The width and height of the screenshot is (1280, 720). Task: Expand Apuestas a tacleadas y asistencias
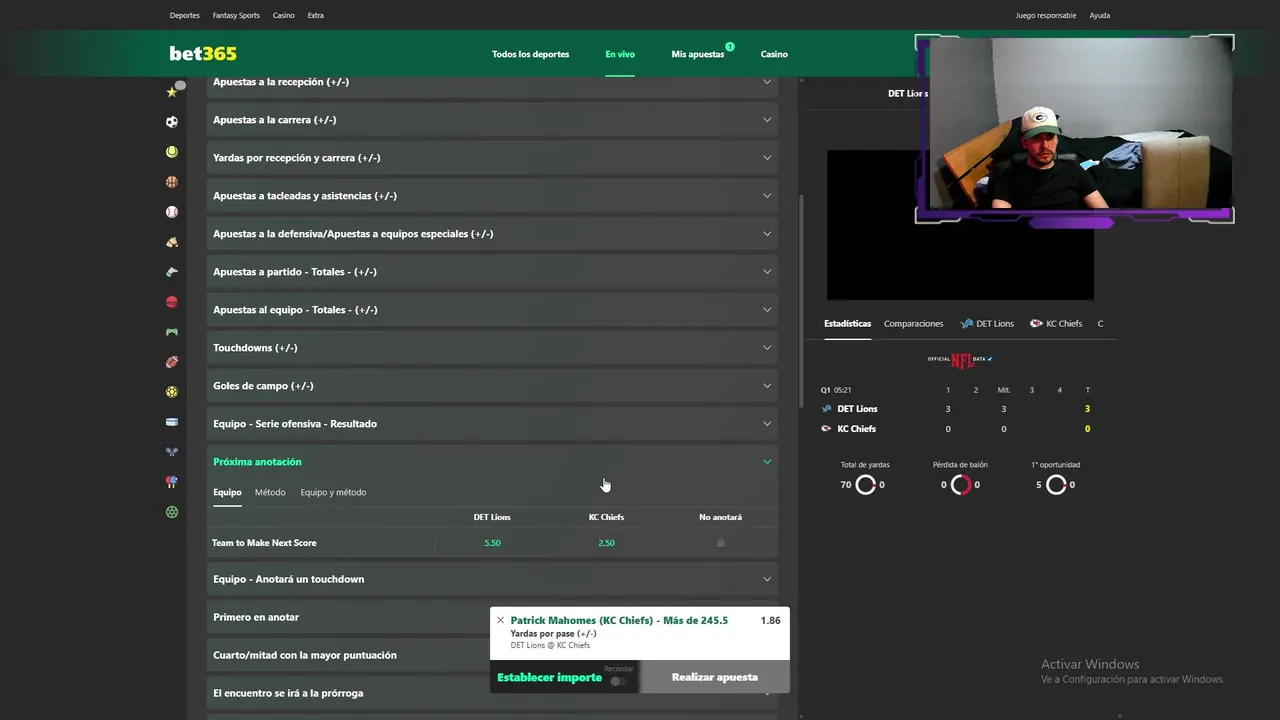(x=492, y=196)
